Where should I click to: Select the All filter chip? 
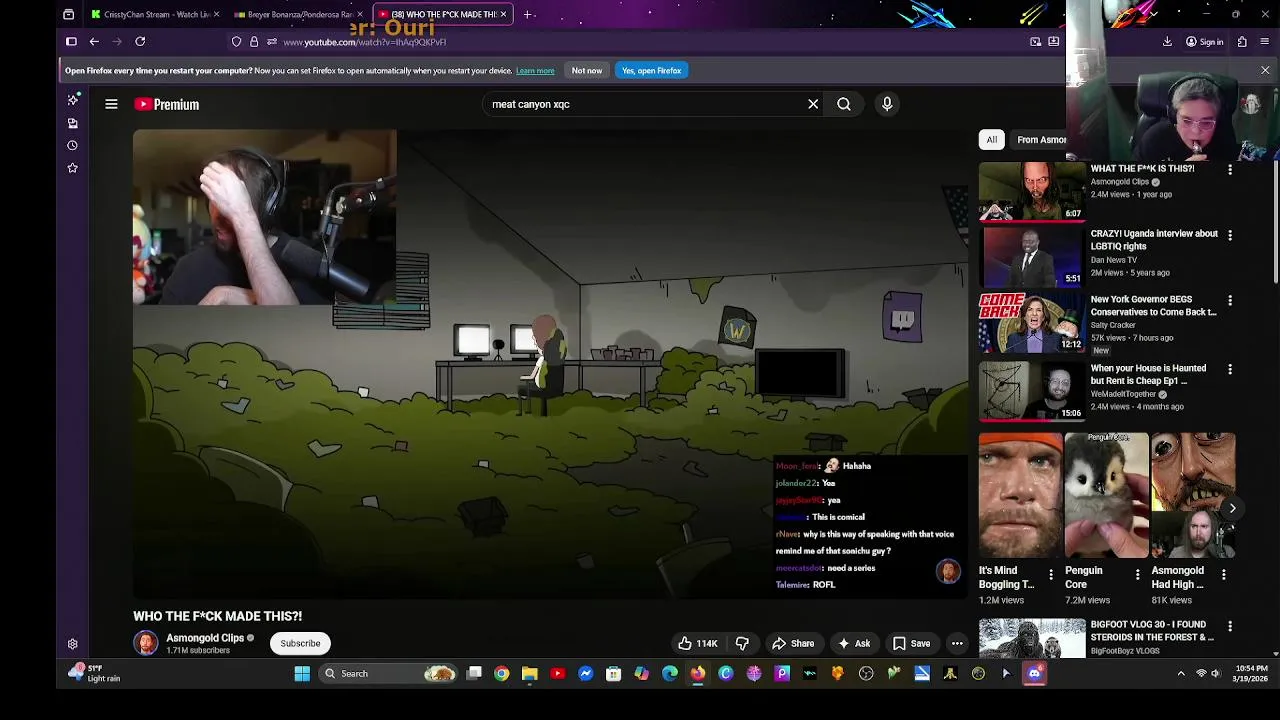(991, 140)
